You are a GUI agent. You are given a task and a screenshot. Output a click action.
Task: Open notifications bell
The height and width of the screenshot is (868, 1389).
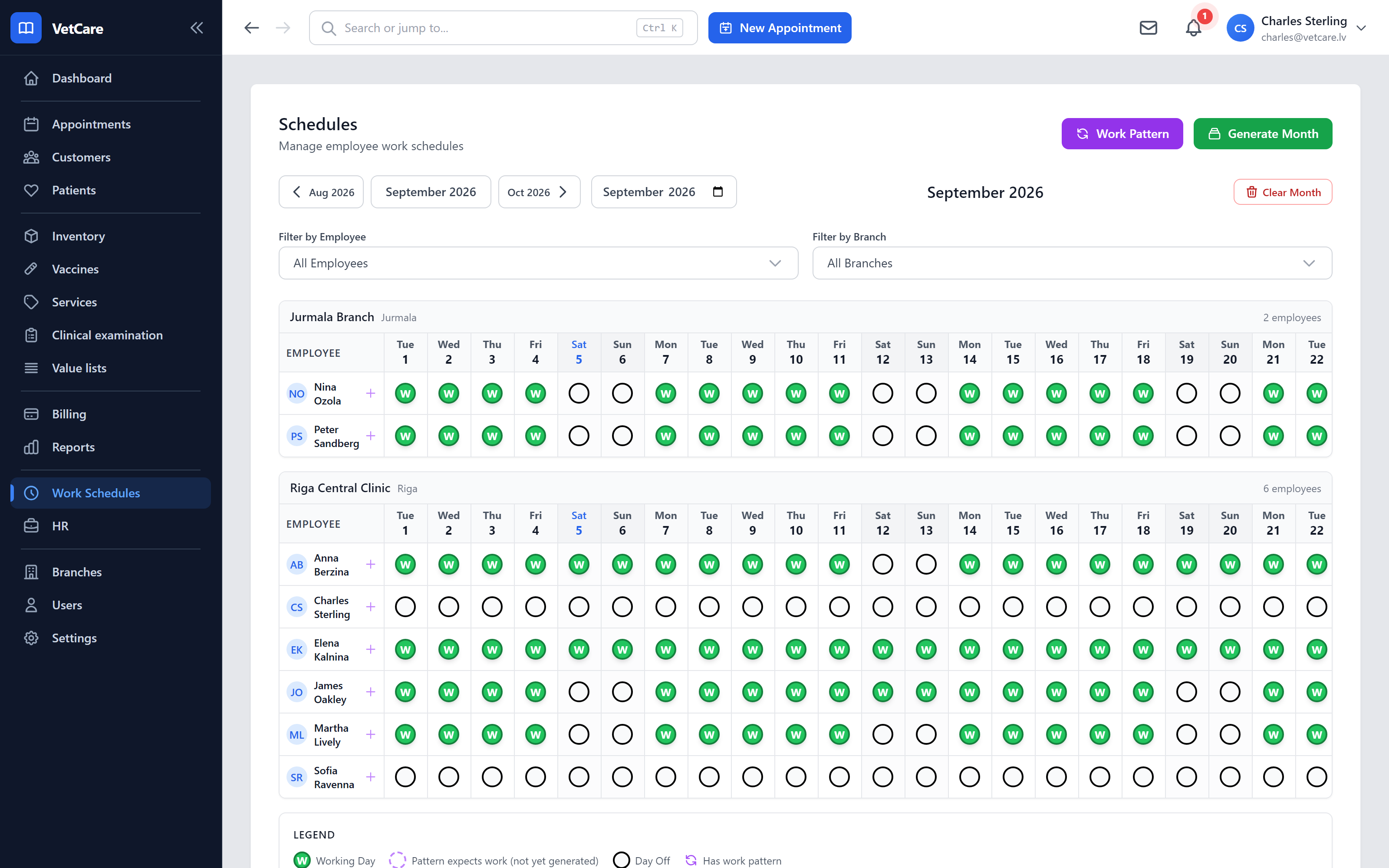[x=1193, y=27]
